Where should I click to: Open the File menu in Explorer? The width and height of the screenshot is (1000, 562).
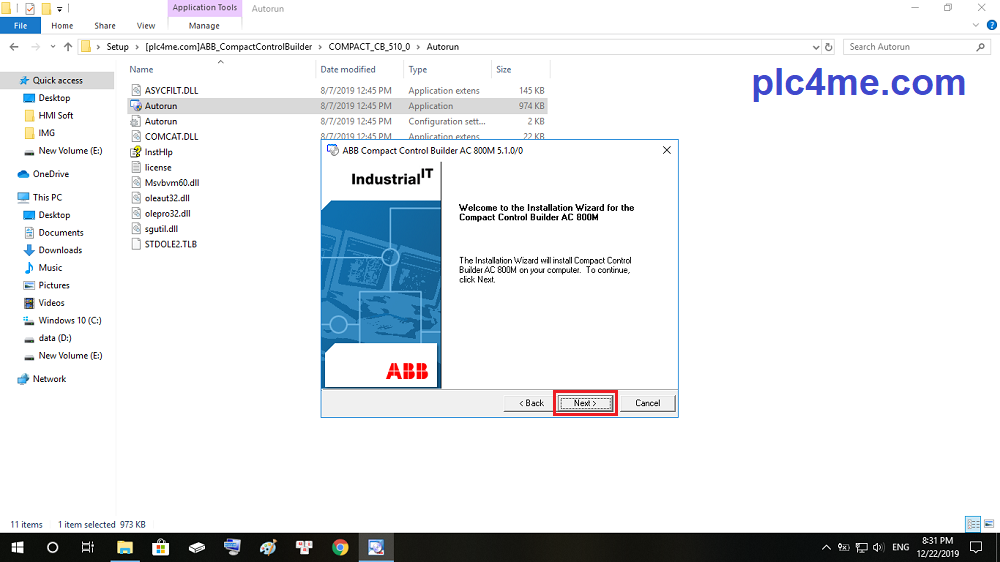point(20,26)
